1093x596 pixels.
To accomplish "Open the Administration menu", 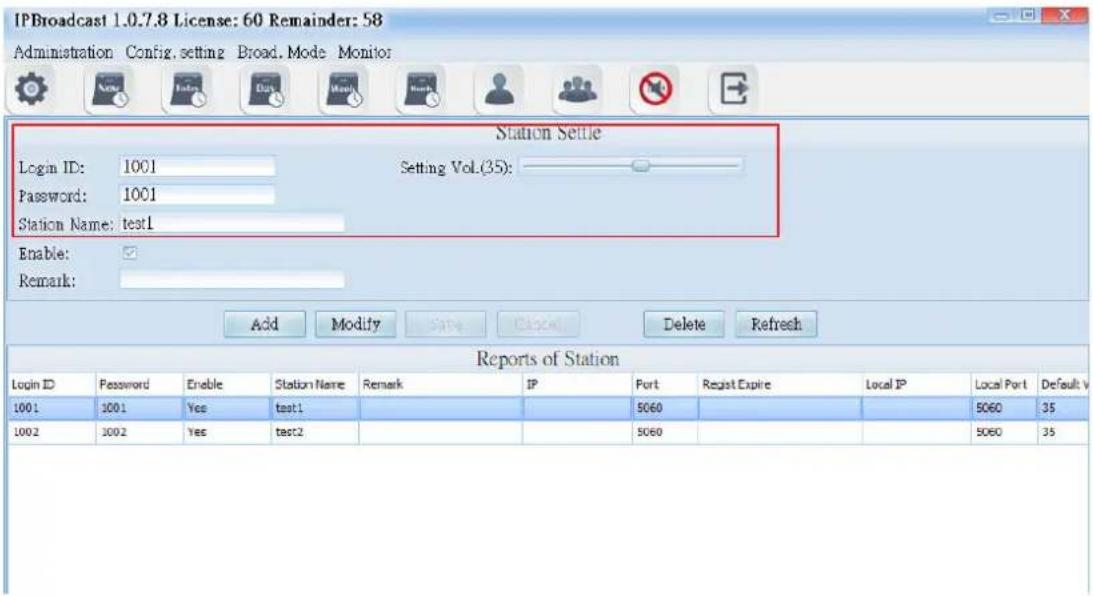I will coord(63,52).
